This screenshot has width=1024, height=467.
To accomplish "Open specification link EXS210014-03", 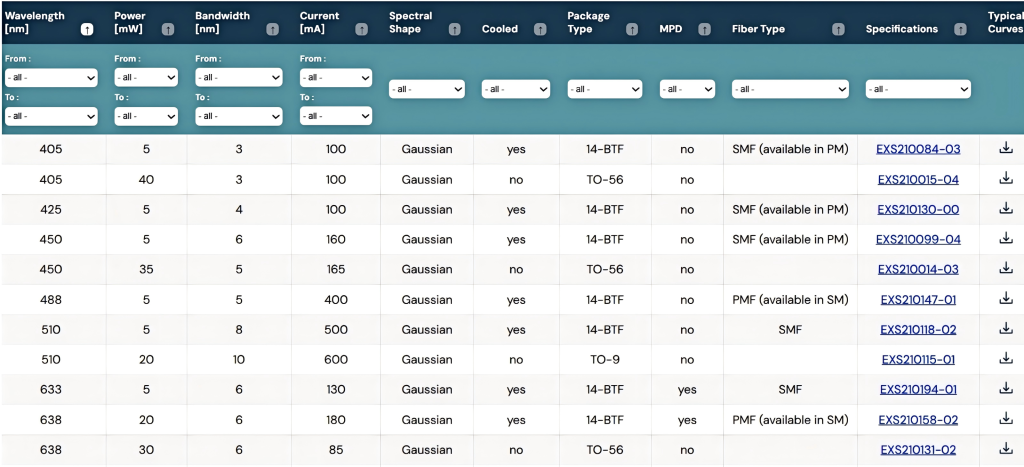I will click(x=918, y=270).
